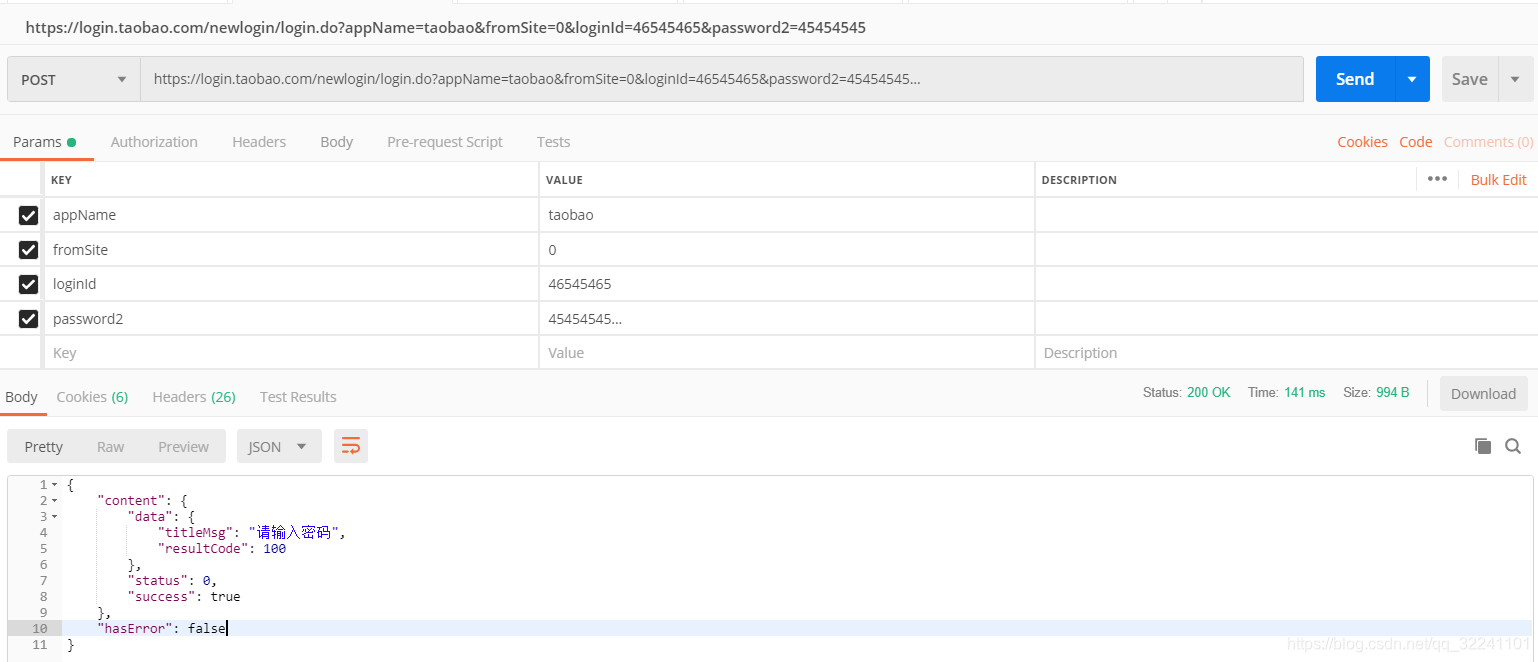Click the empty Value input field
The height and width of the screenshot is (662, 1538).
coord(787,353)
